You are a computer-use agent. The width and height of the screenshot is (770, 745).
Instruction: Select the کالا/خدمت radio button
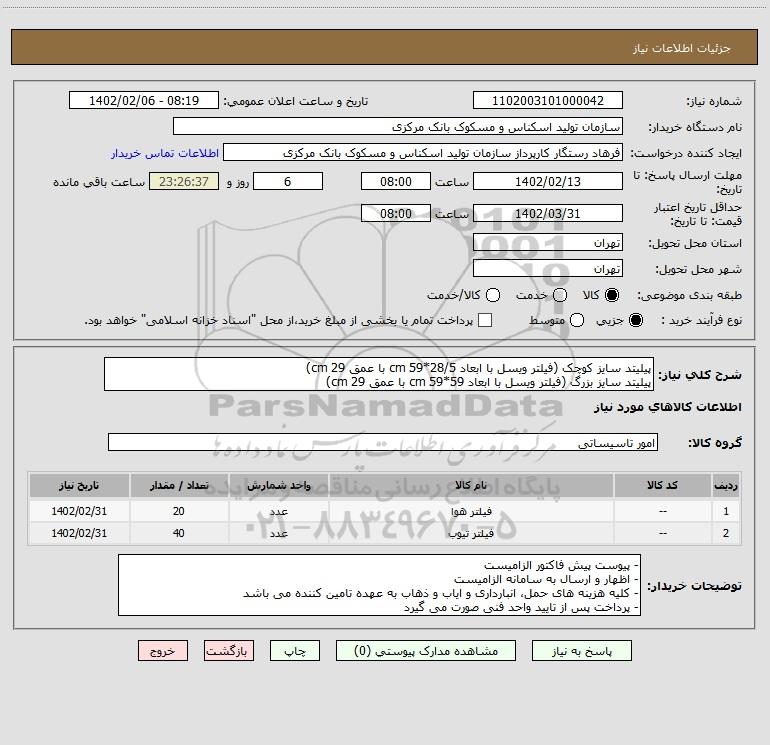[x=493, y=295]
